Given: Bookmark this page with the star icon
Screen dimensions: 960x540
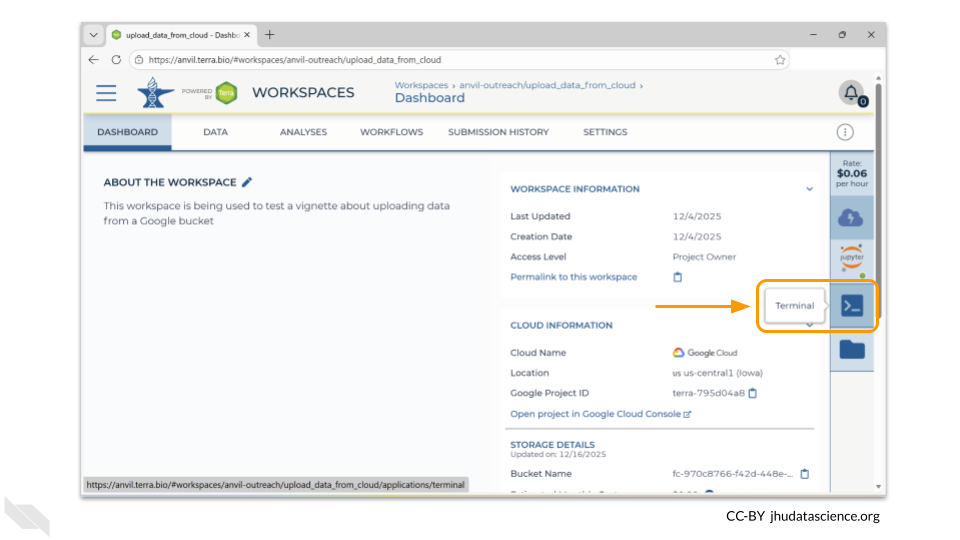Looking at the screenshot, I should click(x=780, y=60).
